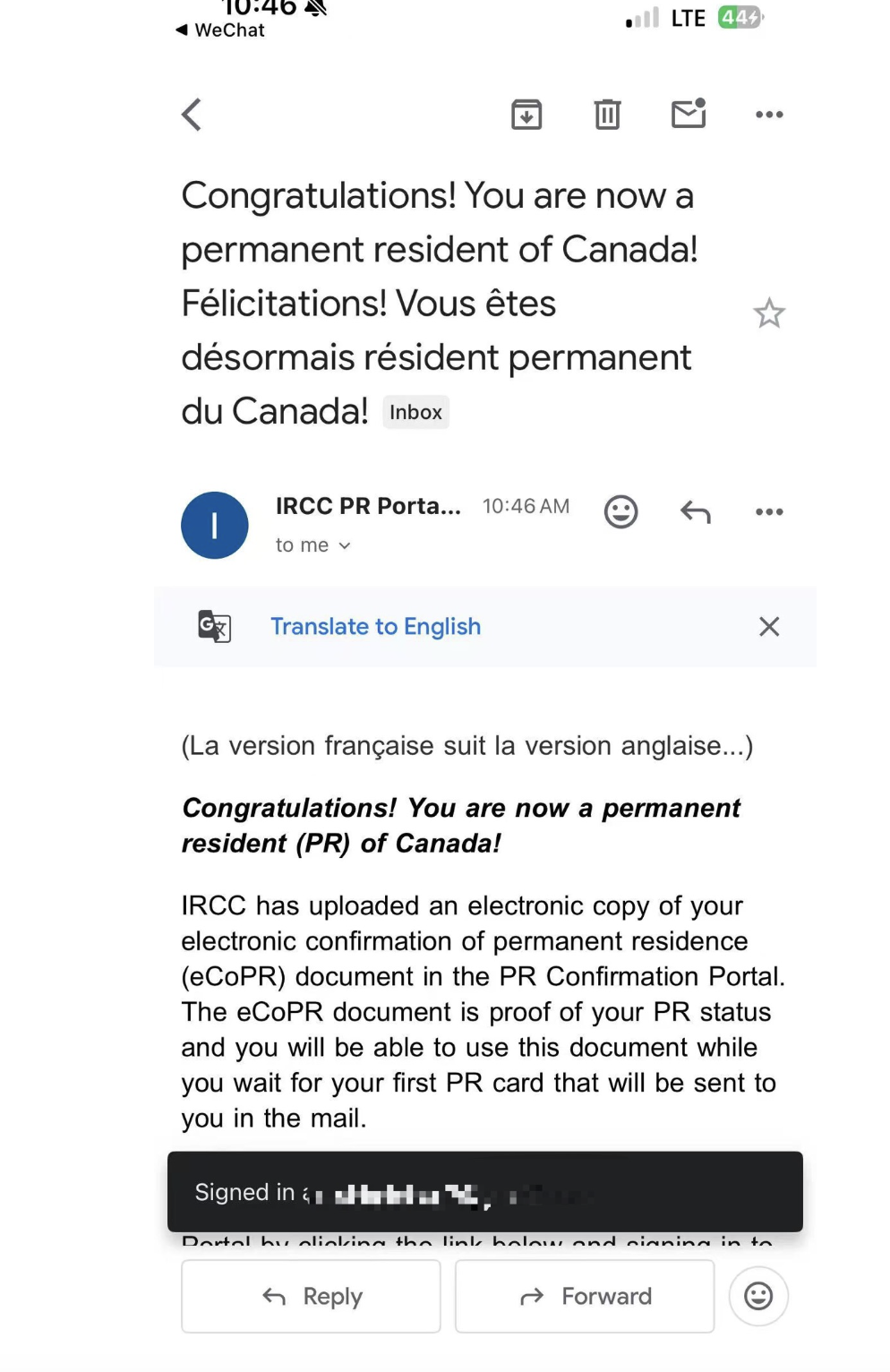The width and height of the screenshot is (890, 1372).
Task: Delete email using trash can icon
Action: click(607, 115)
